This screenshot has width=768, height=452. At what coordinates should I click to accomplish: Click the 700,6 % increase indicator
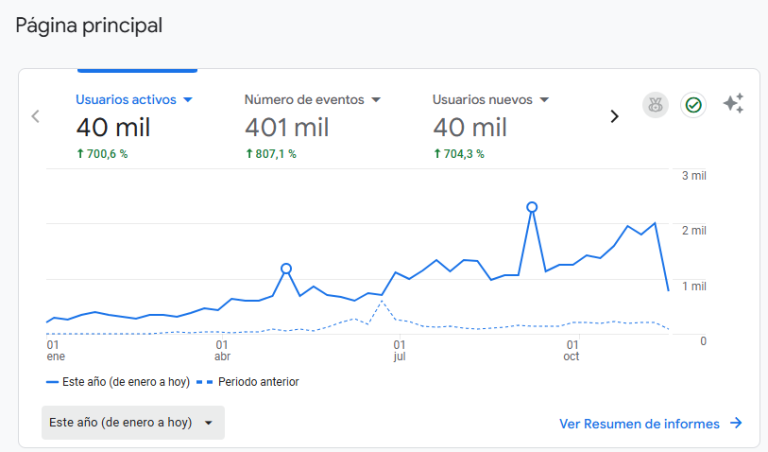102,154
